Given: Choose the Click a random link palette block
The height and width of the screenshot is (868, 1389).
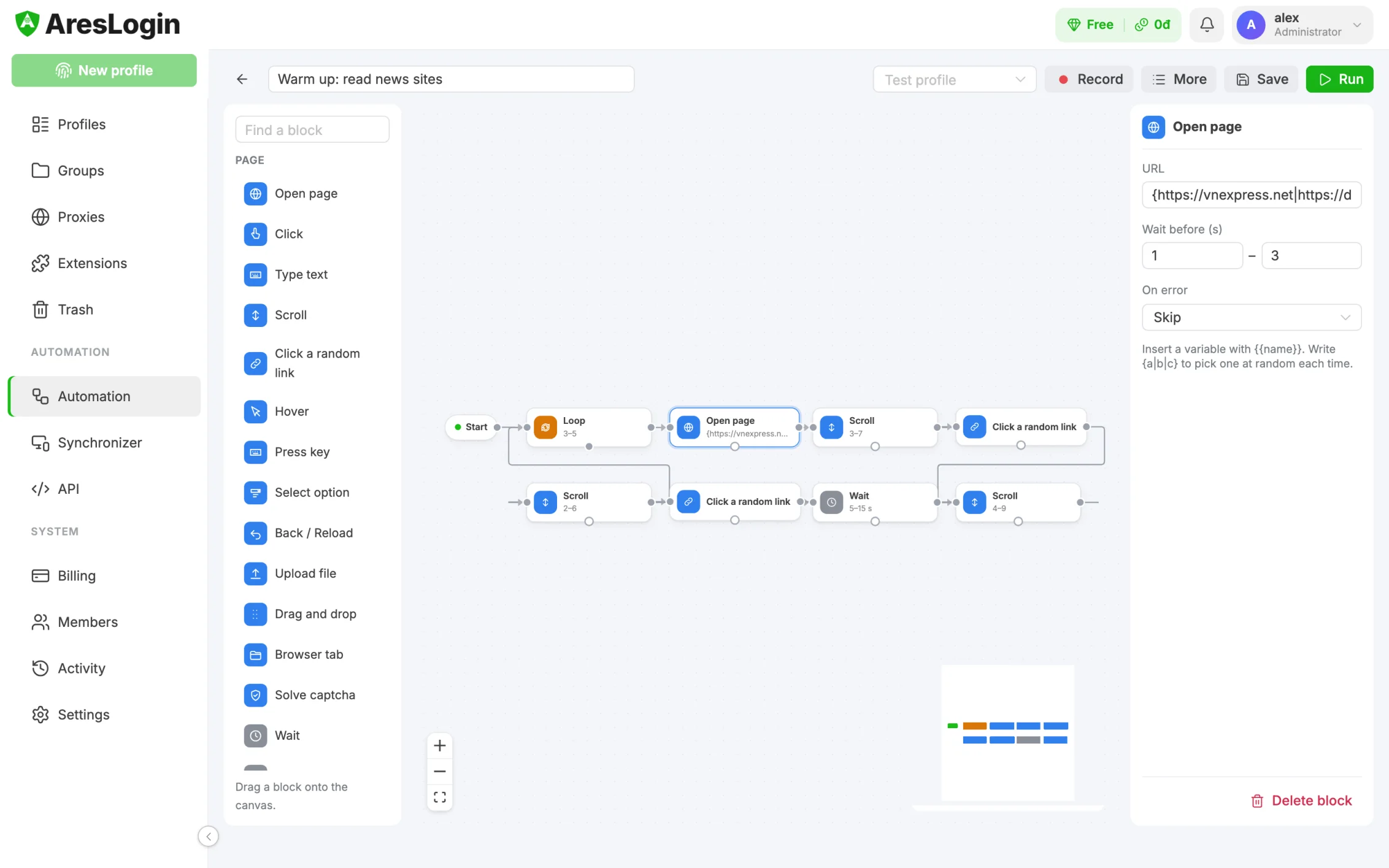Looking at the screenshot, I should click(x=312, y=363).
